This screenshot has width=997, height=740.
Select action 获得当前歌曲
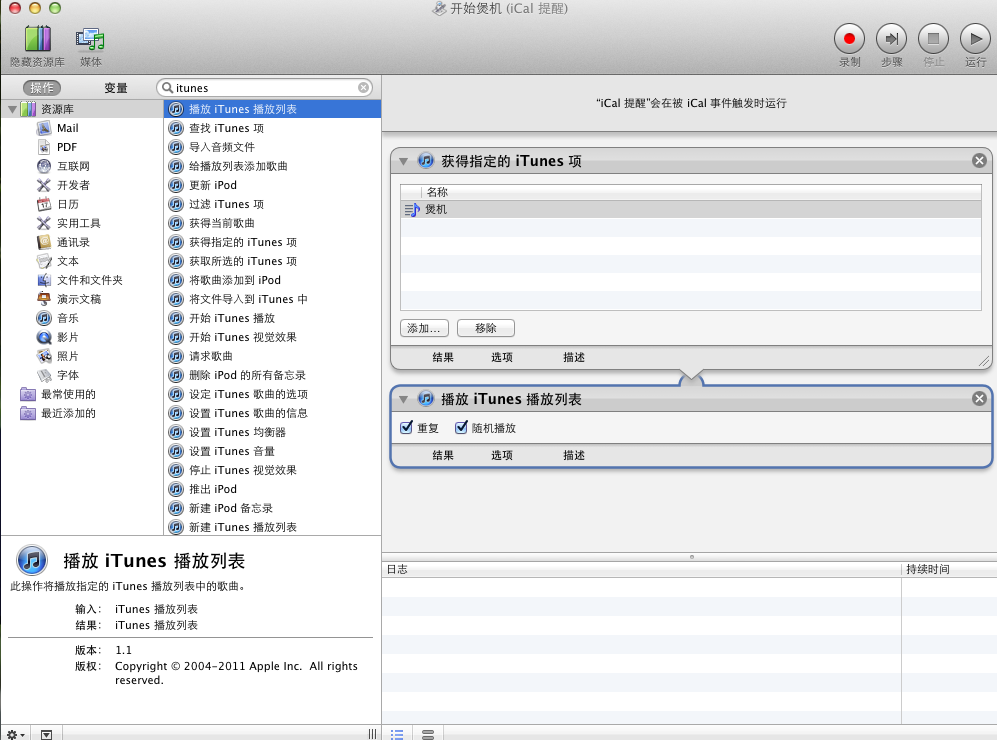(x=273, y=223)
